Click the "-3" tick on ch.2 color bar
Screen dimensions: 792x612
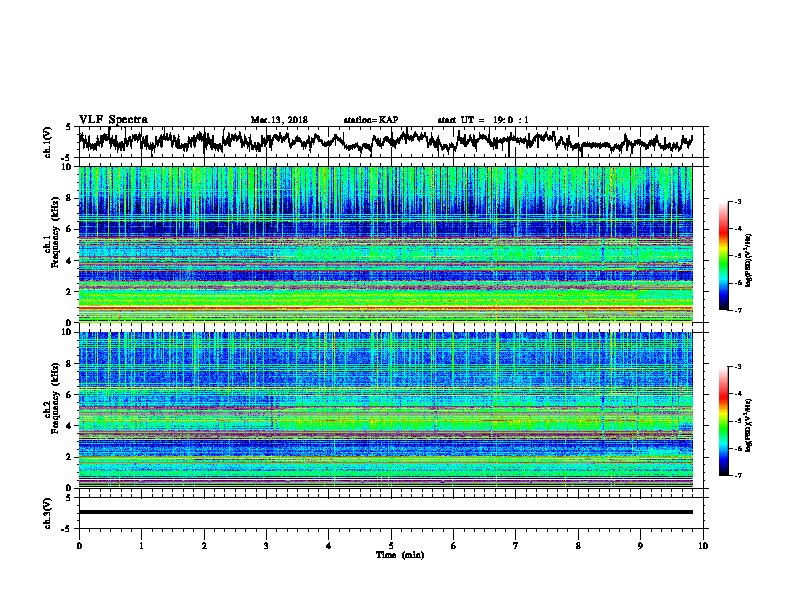[x=737, y=367]
